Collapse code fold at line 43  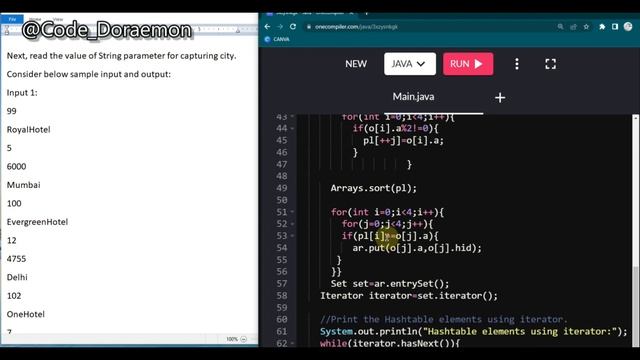click(293, 117)
